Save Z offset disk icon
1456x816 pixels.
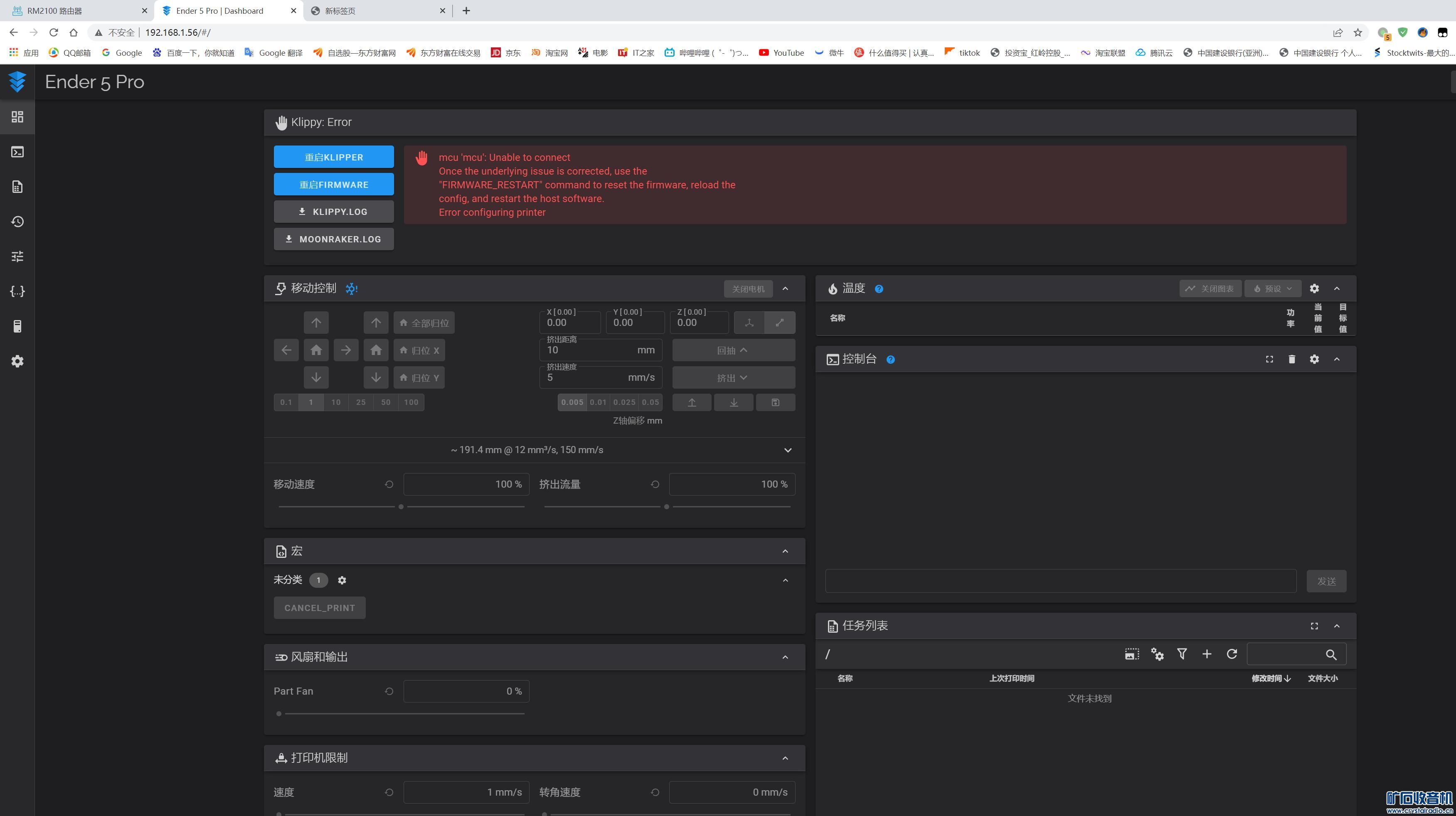[x=776, y=402]
